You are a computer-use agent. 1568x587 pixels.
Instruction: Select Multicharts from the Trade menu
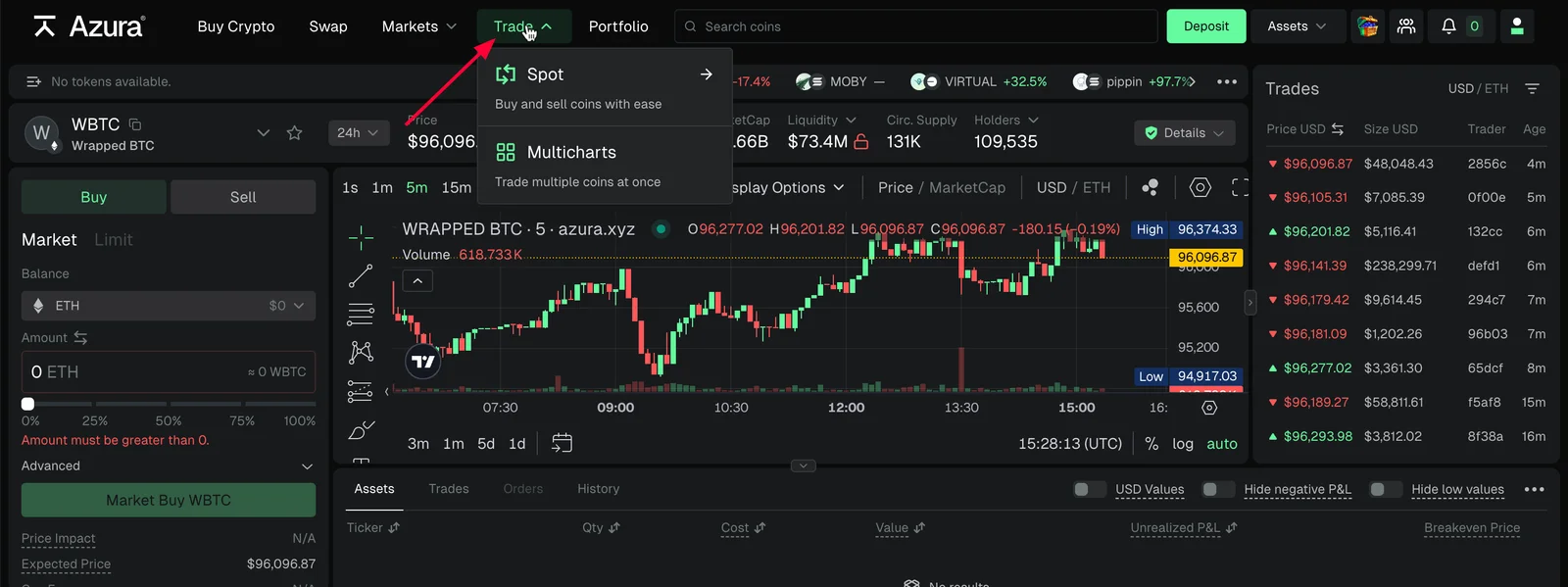605,166
